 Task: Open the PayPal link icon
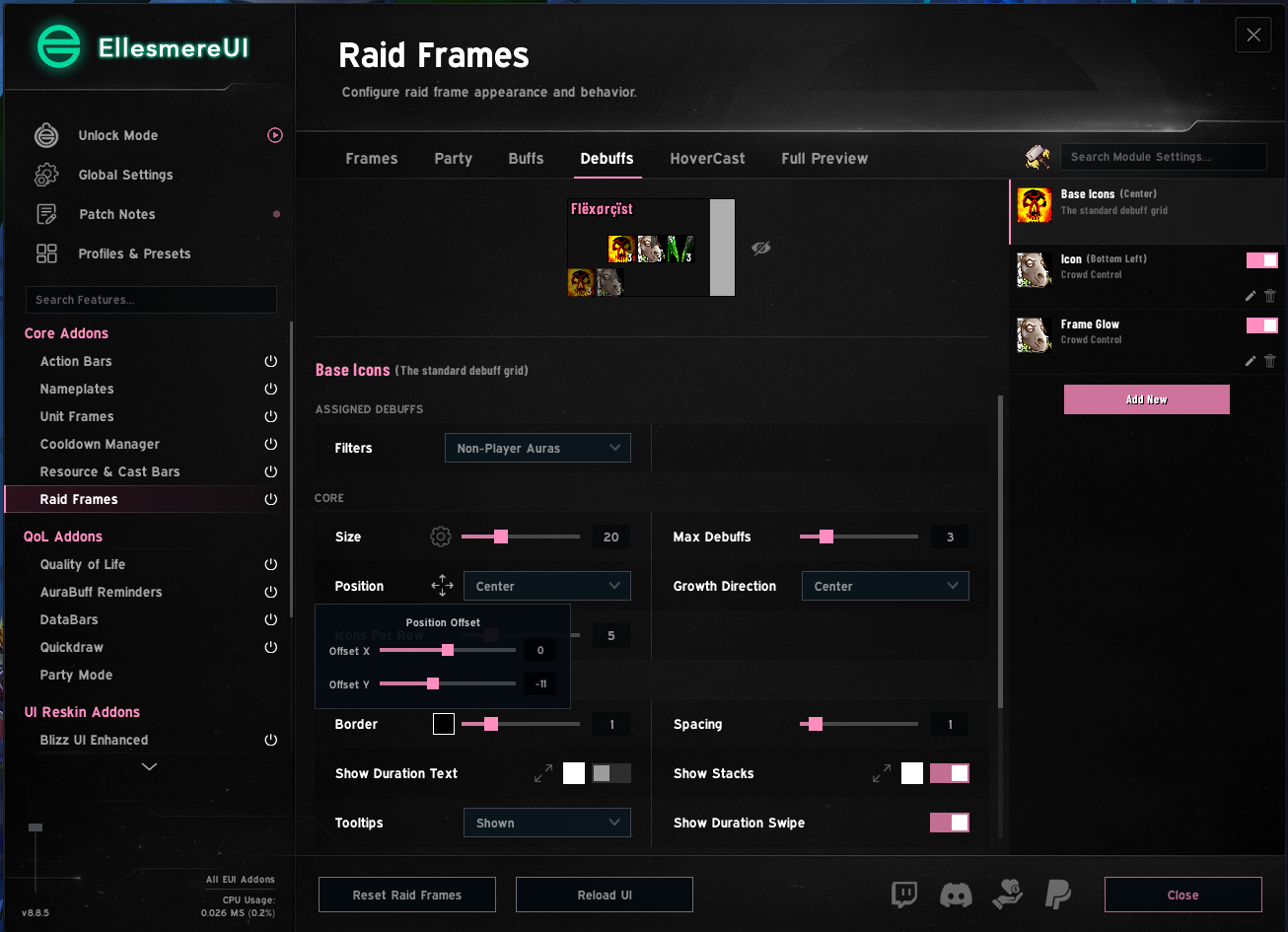click(1057, 895)
